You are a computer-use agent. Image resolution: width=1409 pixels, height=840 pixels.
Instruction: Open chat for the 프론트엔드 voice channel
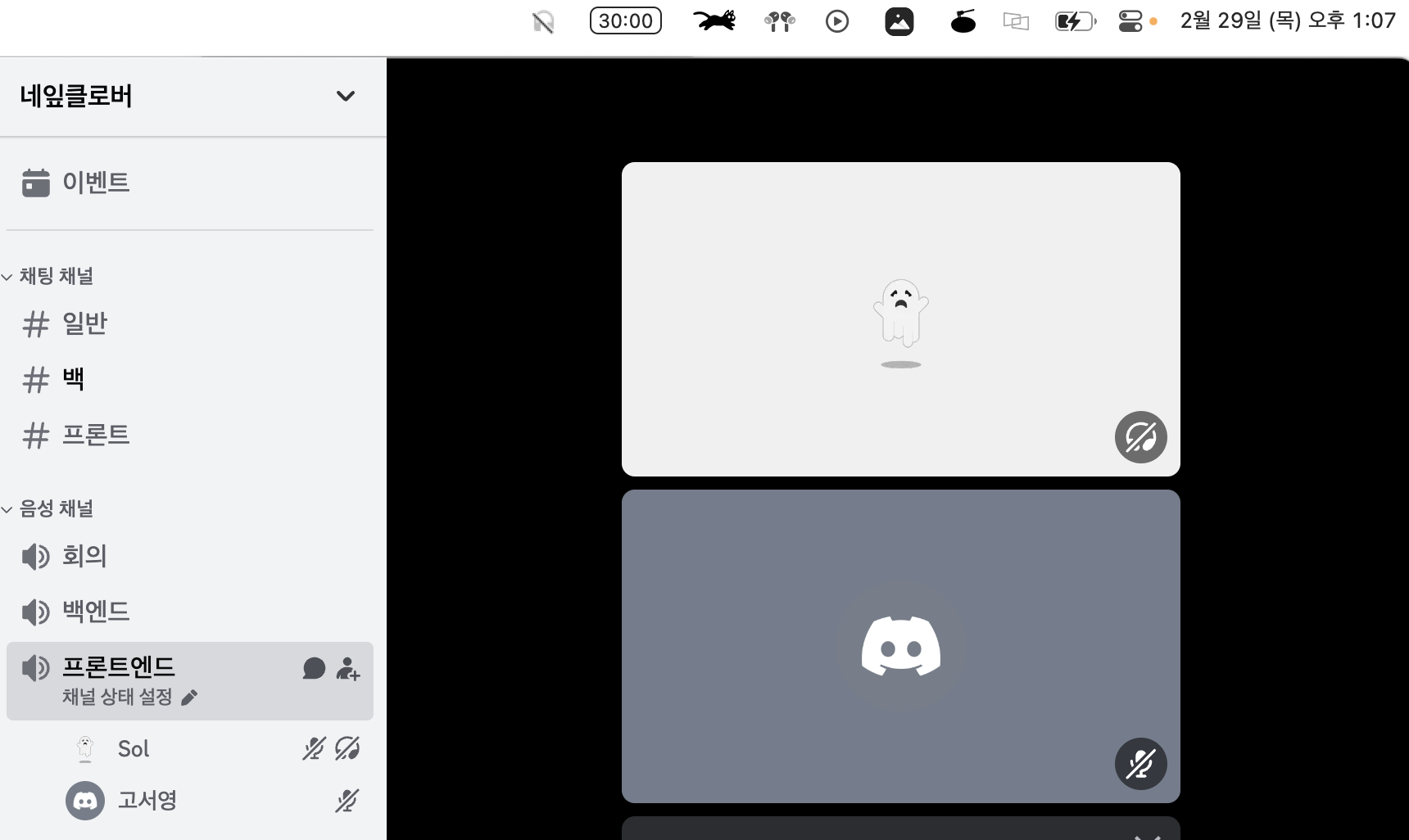pos(314,669)
